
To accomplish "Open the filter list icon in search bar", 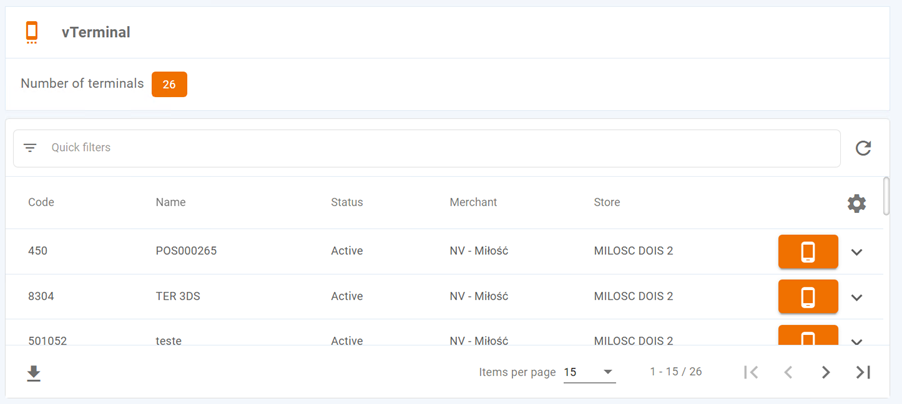I will [x=30, y=148].
